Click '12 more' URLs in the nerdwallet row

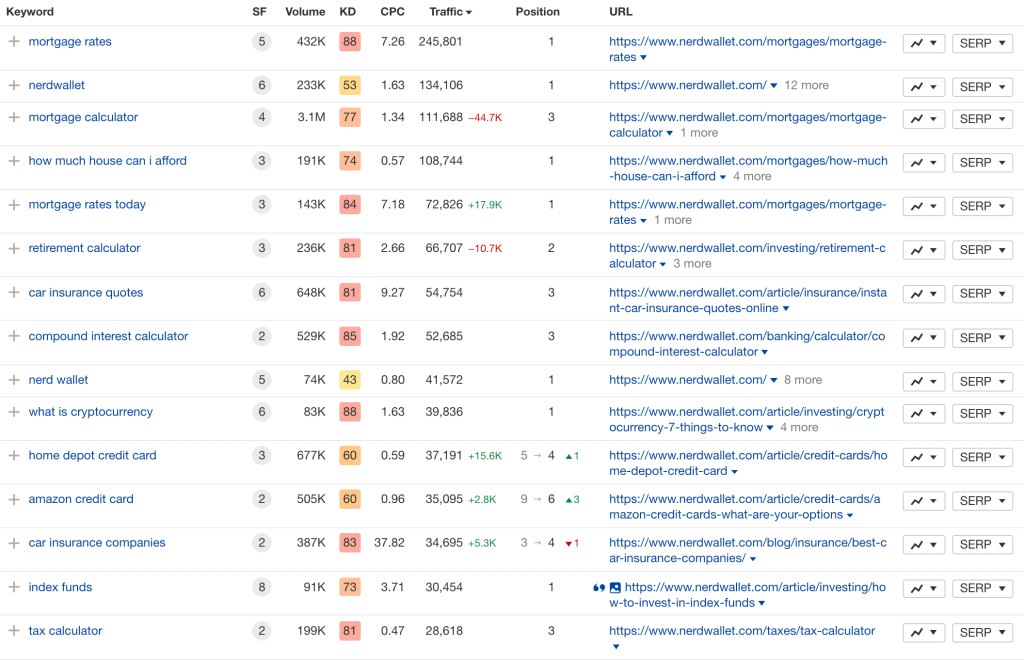pos(807,86)
